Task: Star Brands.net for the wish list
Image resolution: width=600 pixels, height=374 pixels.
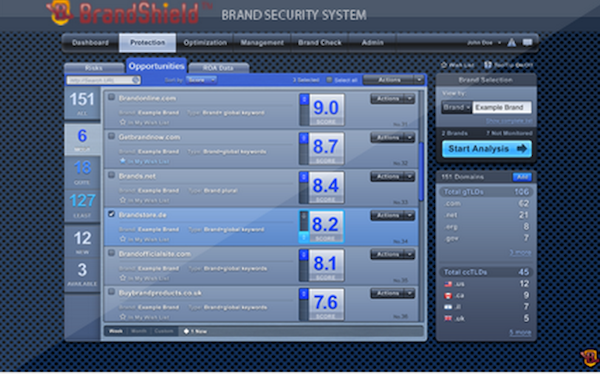Action: [123, 200]
